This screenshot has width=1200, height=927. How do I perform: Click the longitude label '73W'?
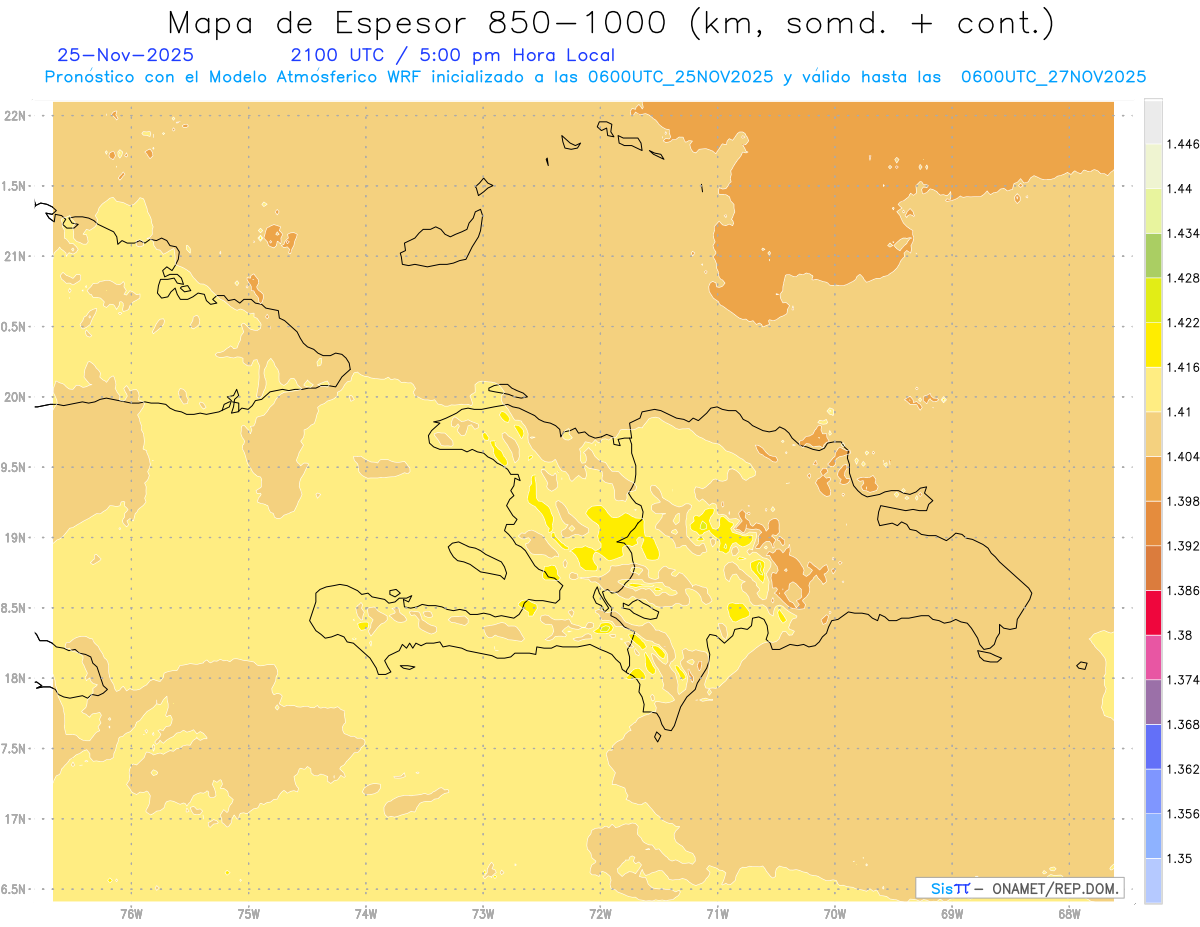coord(483,914)
